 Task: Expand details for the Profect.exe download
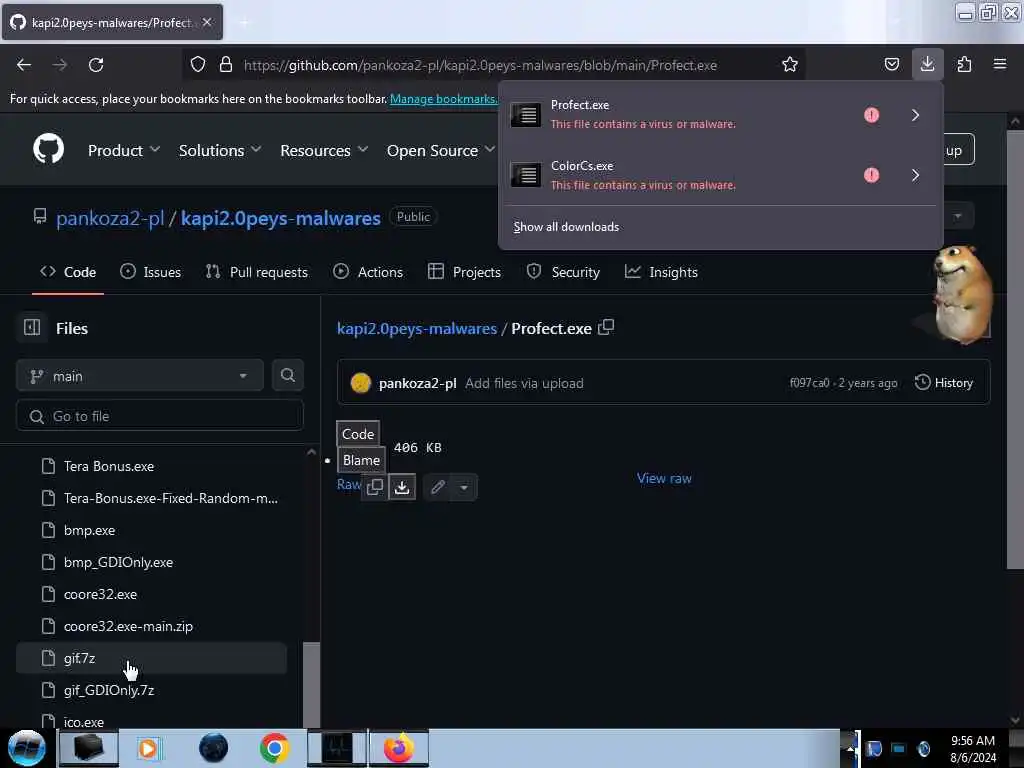(916, 115)
